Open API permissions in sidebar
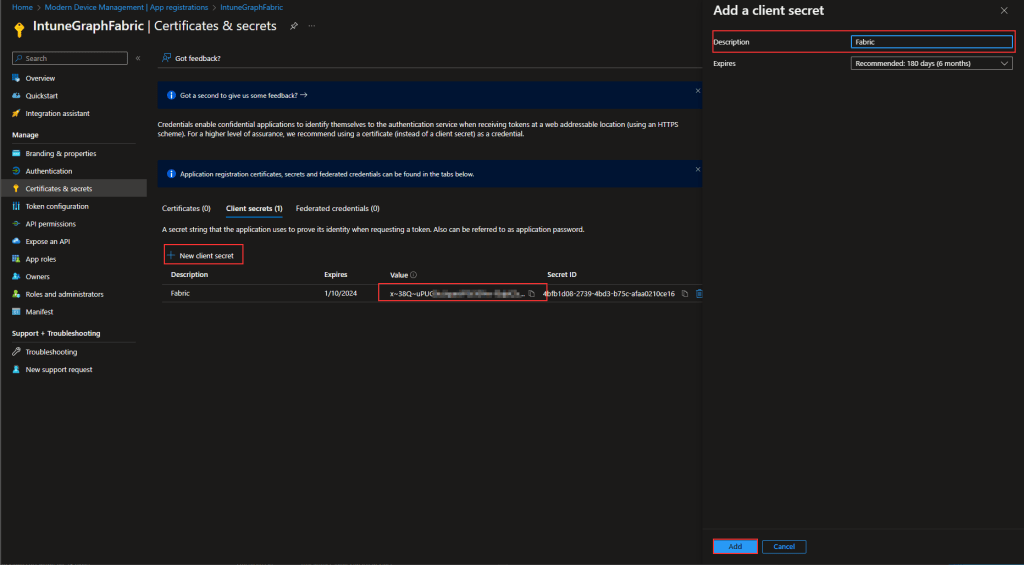 (50, 224)
